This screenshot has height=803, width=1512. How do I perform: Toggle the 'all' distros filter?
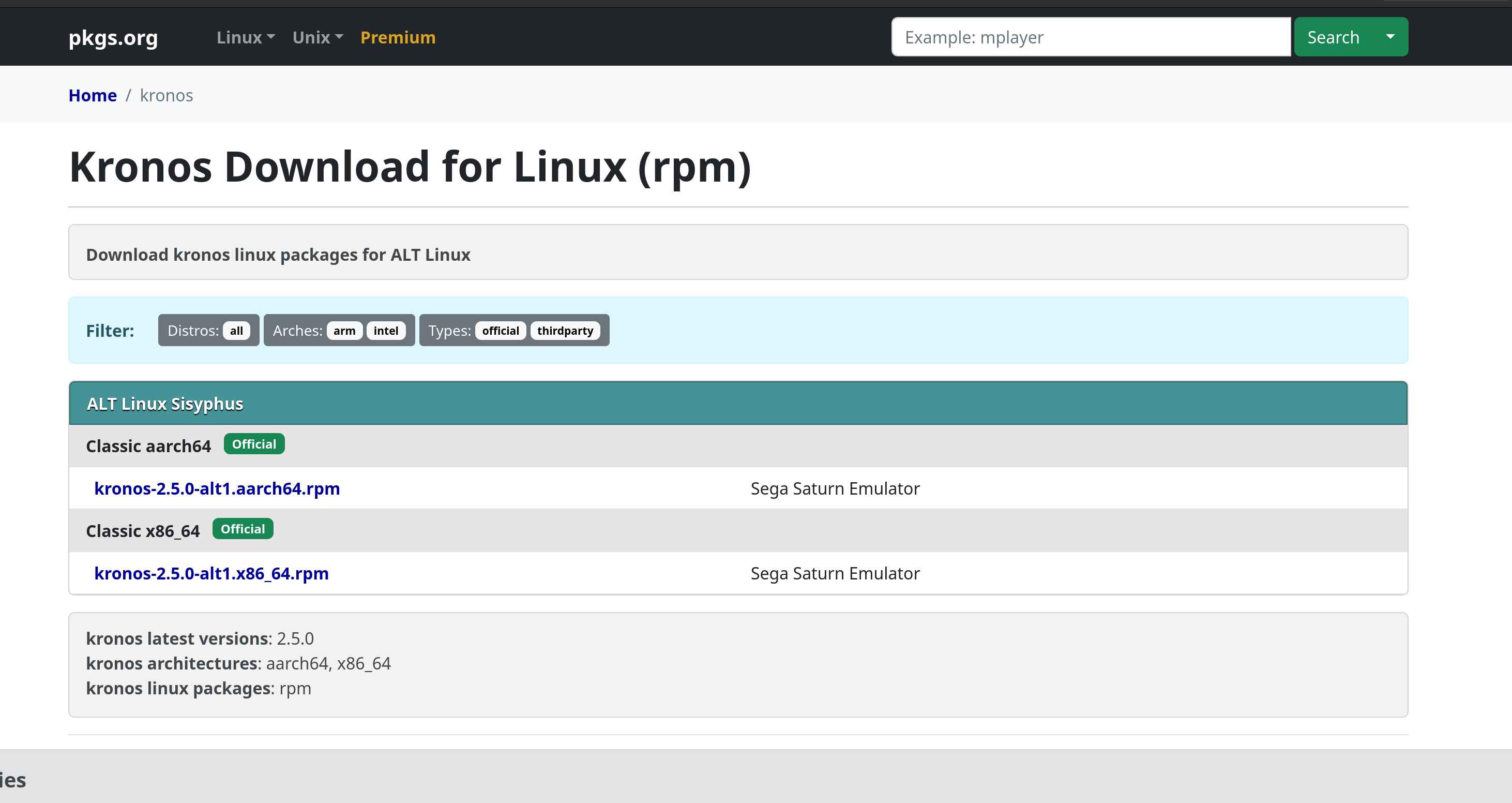point(236,331)
